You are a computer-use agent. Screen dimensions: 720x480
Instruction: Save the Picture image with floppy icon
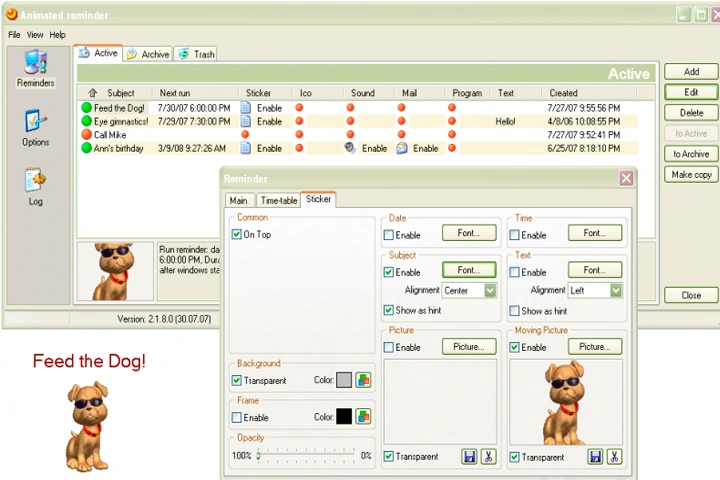coord(469,457)
